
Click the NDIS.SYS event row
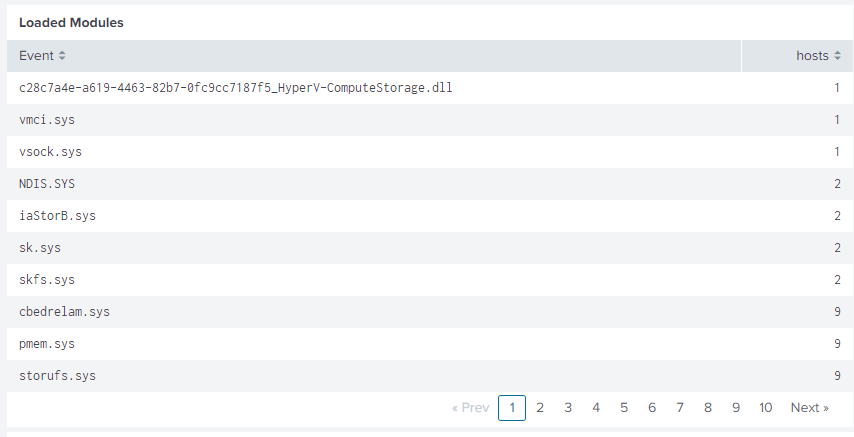click(47, 184)
